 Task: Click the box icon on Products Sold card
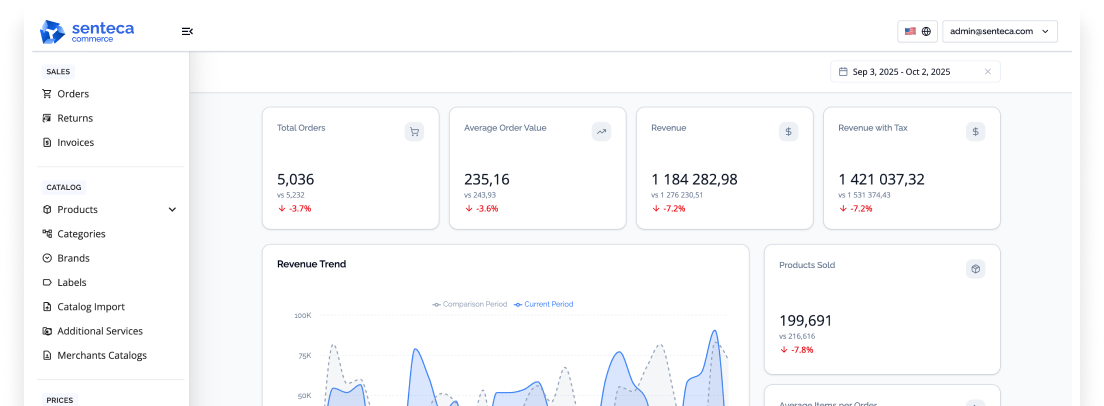pyautogui.click(x=975, y=269)
